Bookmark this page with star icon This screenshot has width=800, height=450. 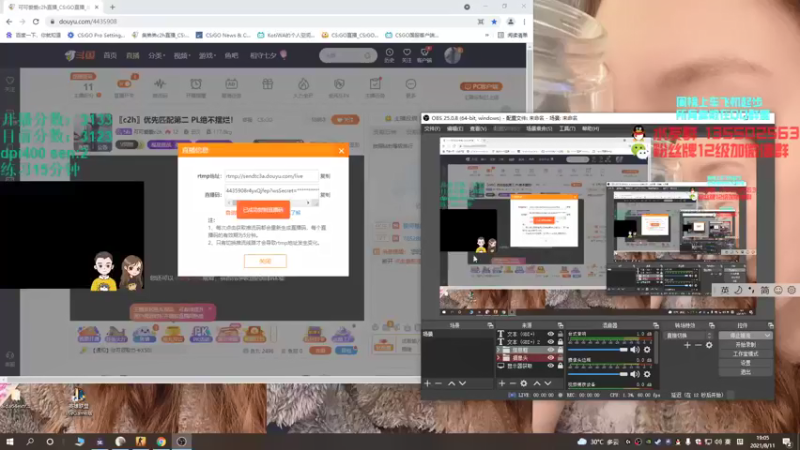click(x=494, y=21)
